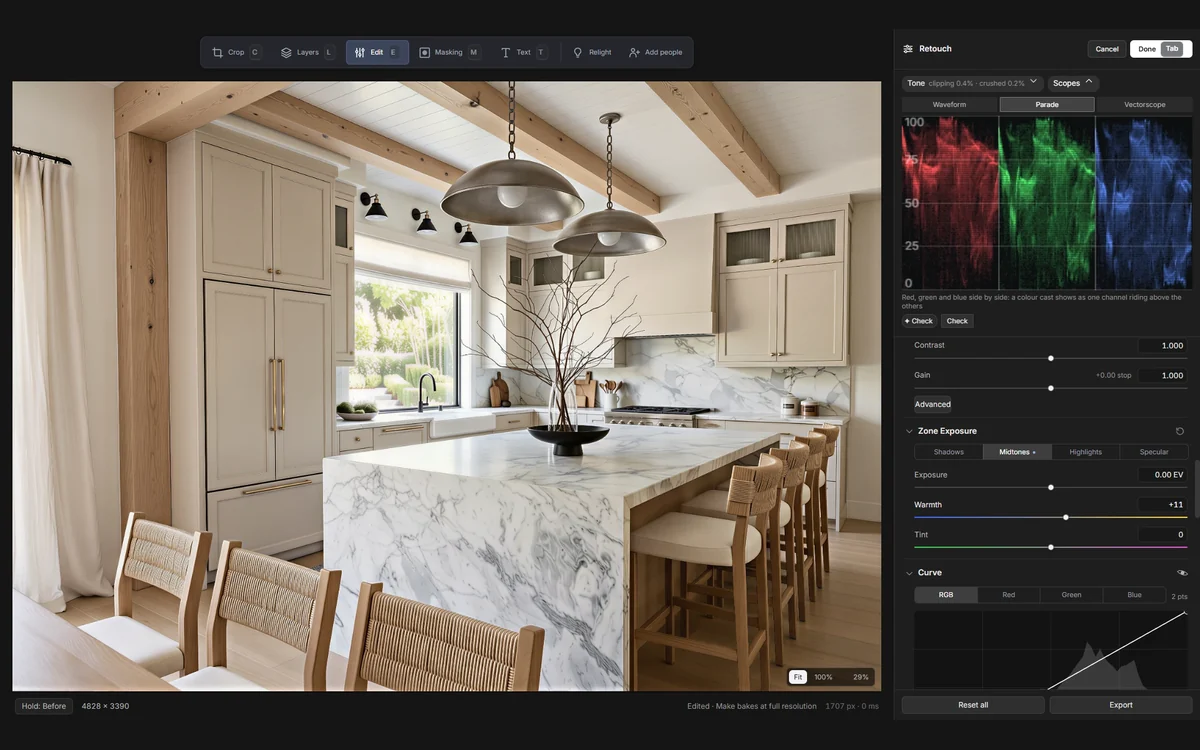Click the curve's upper-right control point

click(1186, 612)
